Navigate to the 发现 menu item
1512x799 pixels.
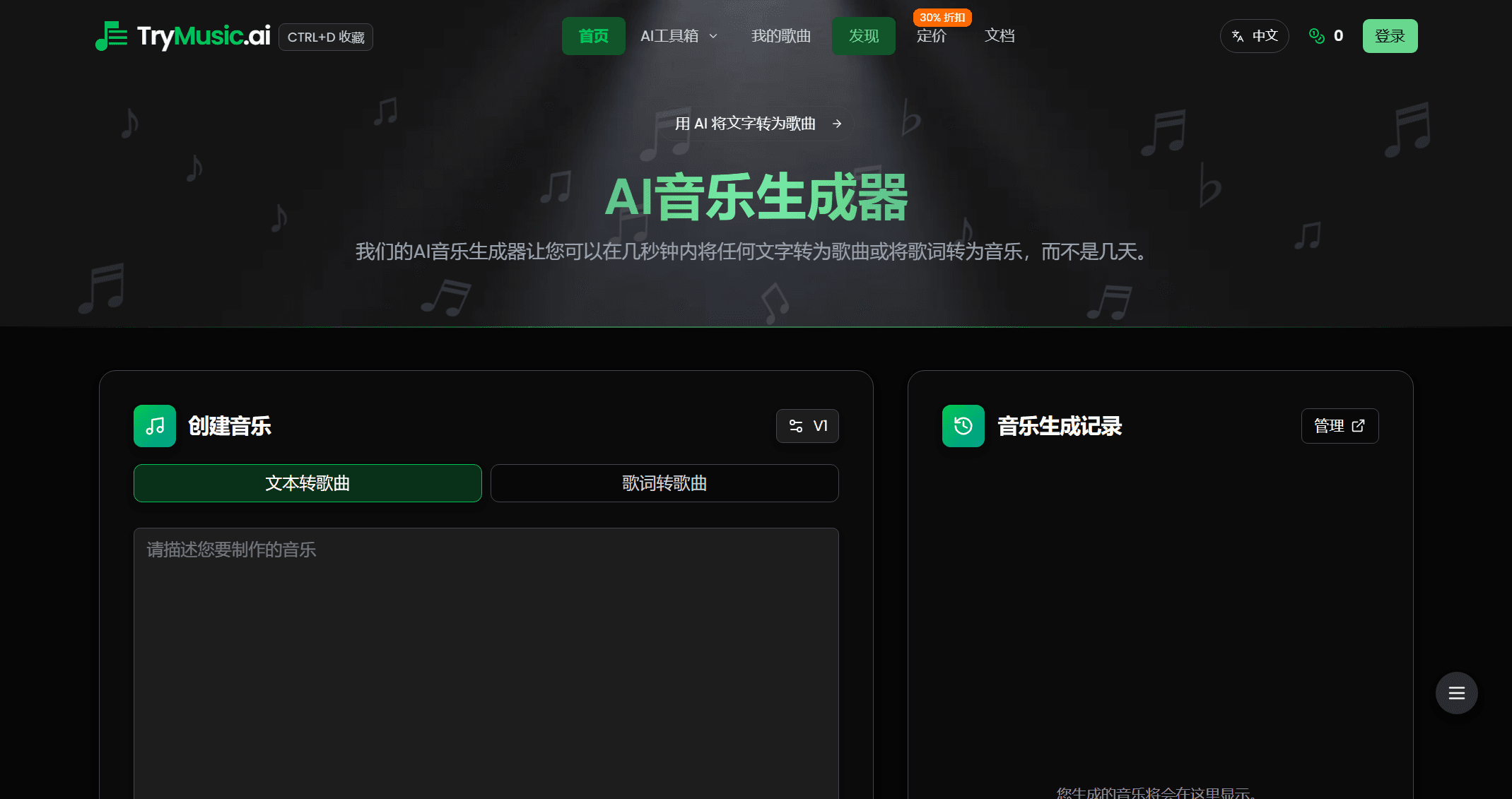click(863, 35)
